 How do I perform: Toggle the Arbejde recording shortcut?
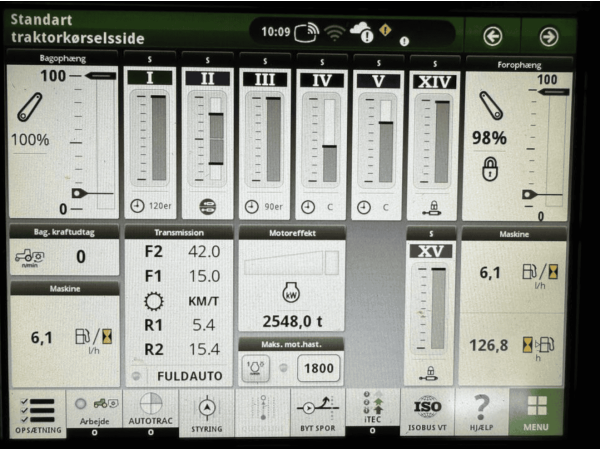[95, 411]
